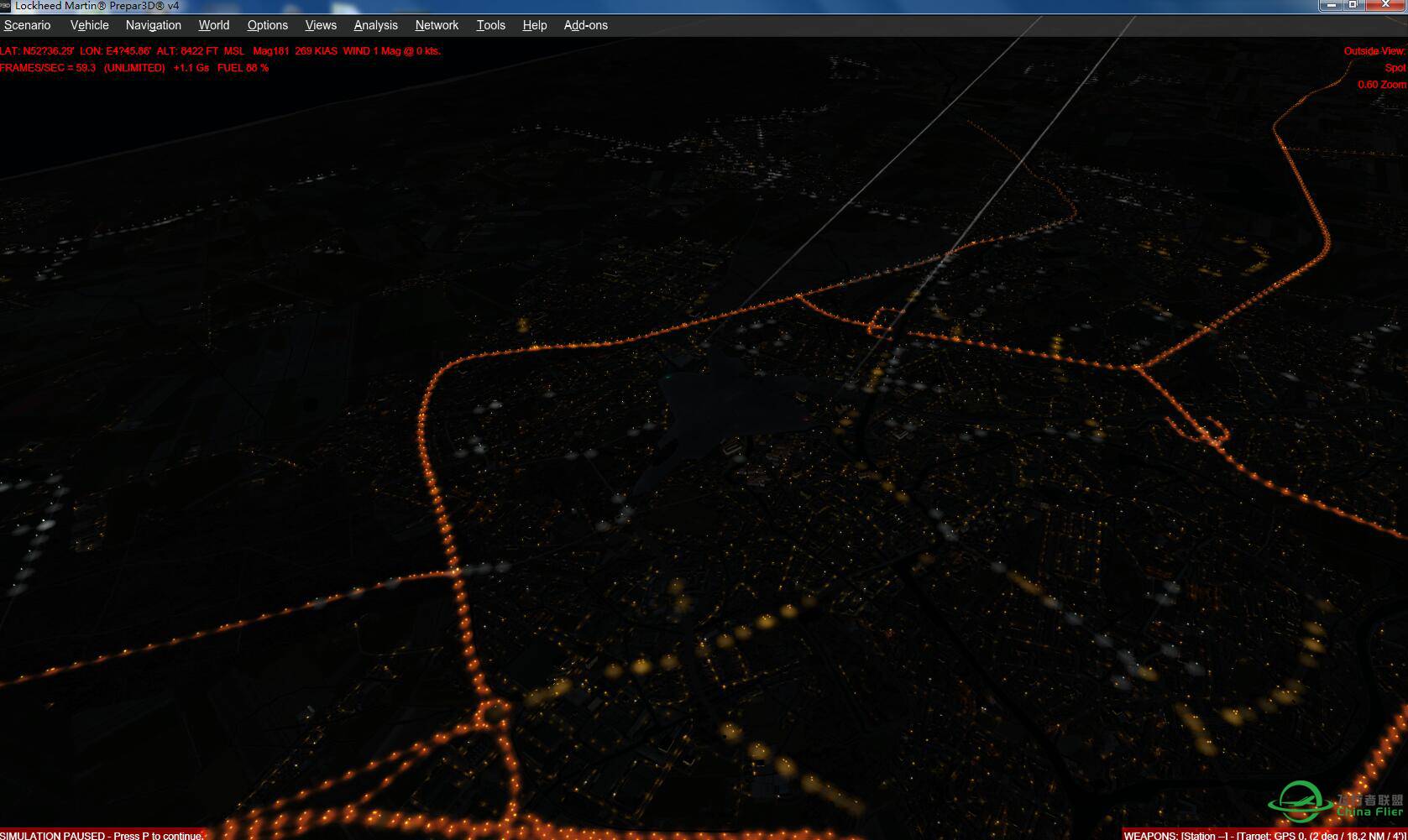
Task: Click the Outside View label
Action: pyautogui.click(x=1374, y=50)
